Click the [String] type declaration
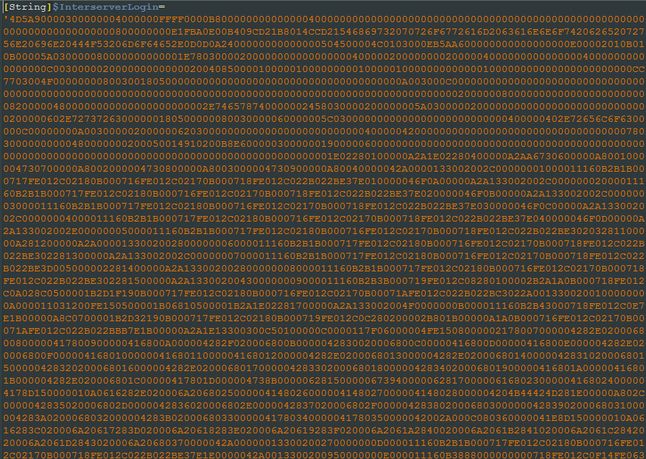This screenshot has height=459, width=646. tap(28, 7)
